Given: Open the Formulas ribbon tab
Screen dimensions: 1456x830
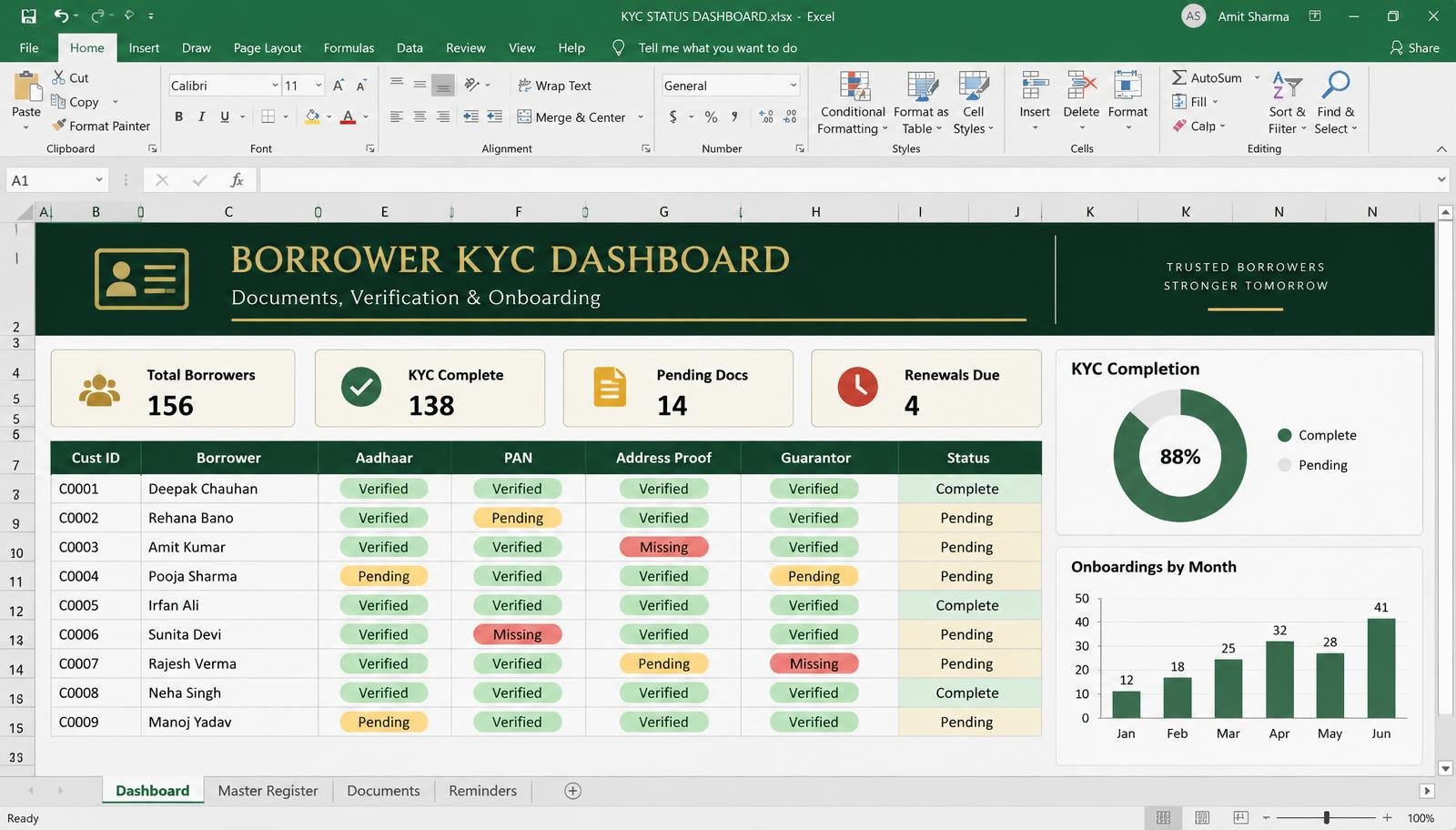Looking at the screenshot, I should coord(349,47).
